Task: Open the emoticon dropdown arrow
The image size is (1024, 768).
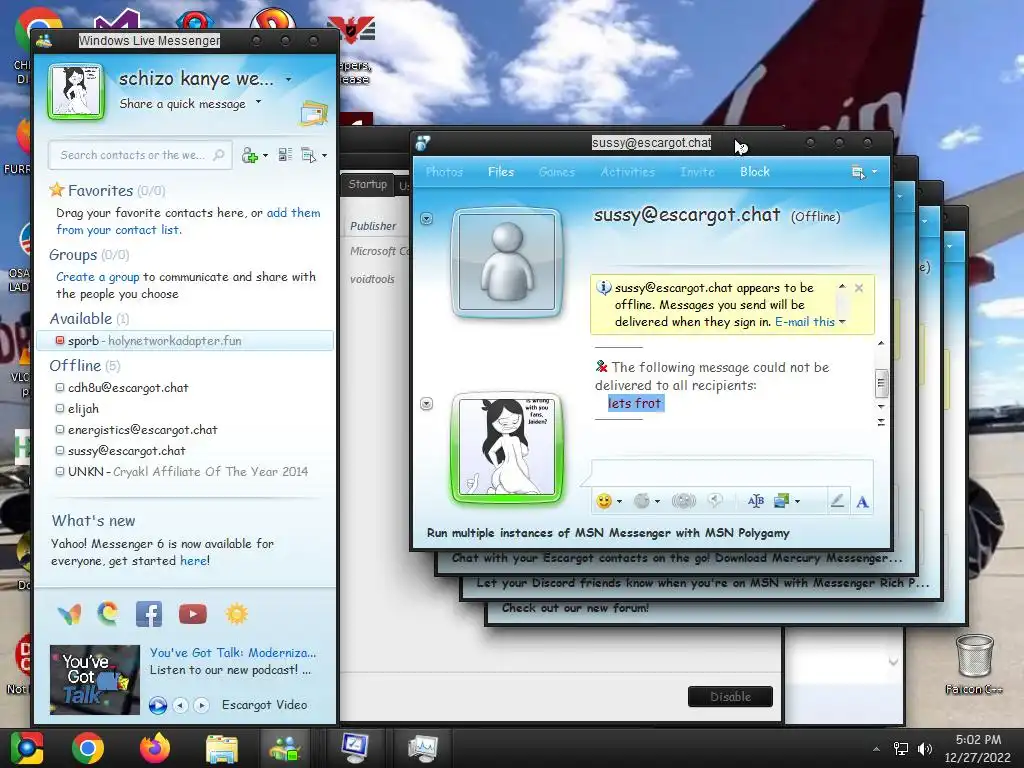Action: (619, 502)
